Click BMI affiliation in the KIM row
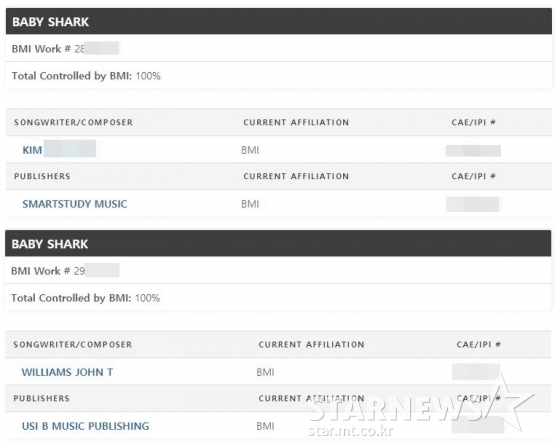This screenshot has height=445, width=560. click(x=250, y=150)
